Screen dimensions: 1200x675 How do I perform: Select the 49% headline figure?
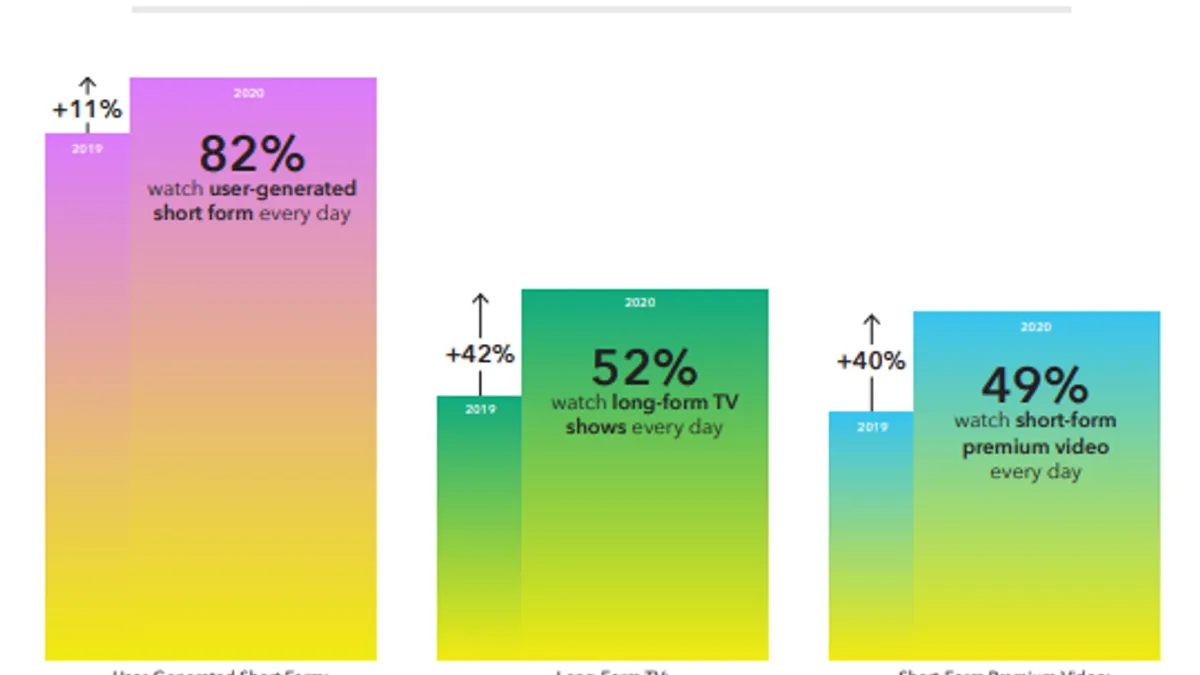(x=1034, y=385)
